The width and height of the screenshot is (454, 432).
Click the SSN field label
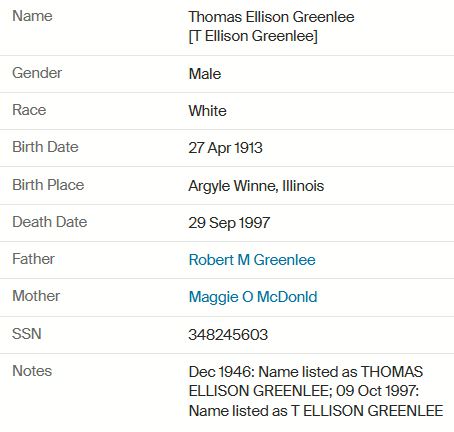[x=27, y=334]
